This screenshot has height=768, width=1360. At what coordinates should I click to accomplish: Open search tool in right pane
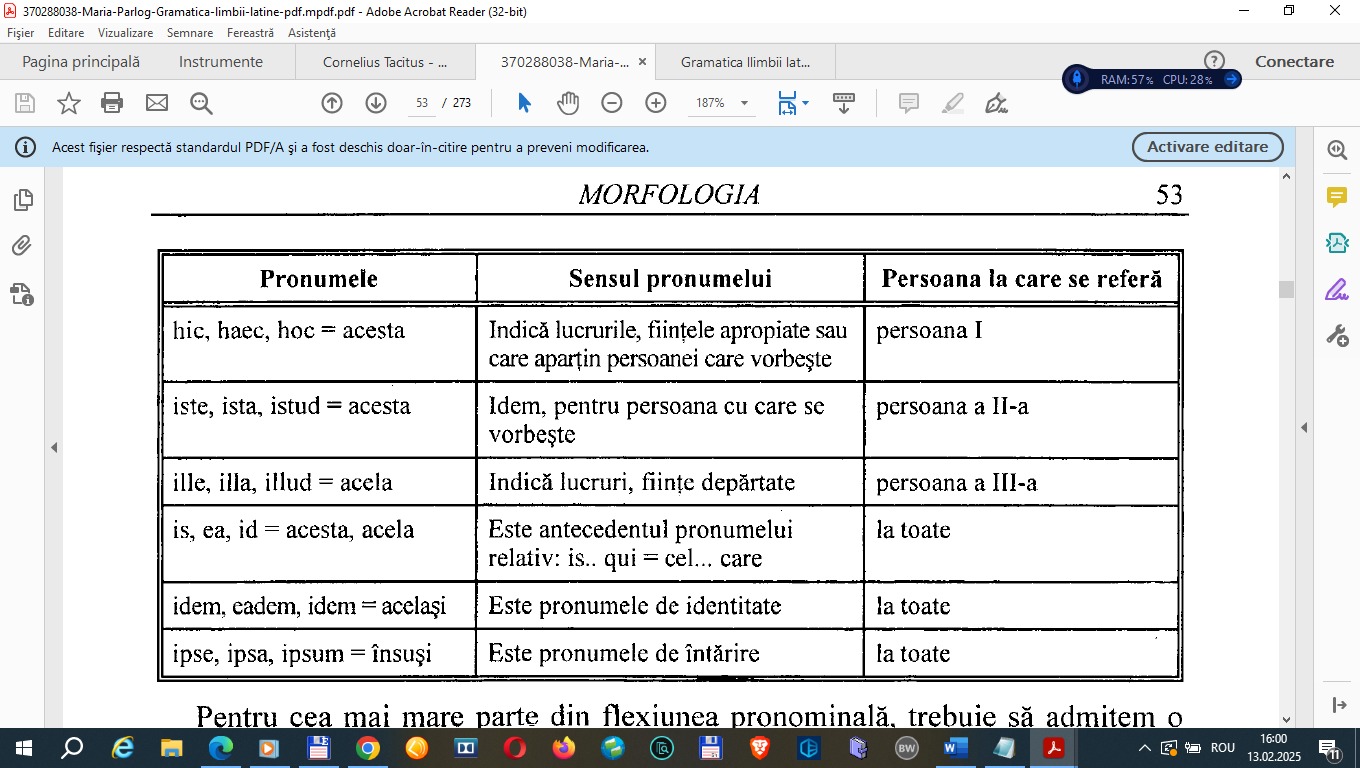[x=1337, y=150]
